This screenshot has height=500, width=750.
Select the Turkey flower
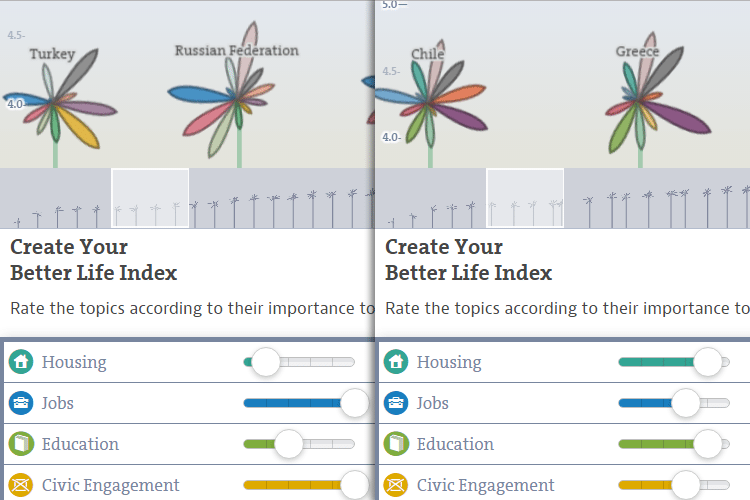click(x=55, y=101)
